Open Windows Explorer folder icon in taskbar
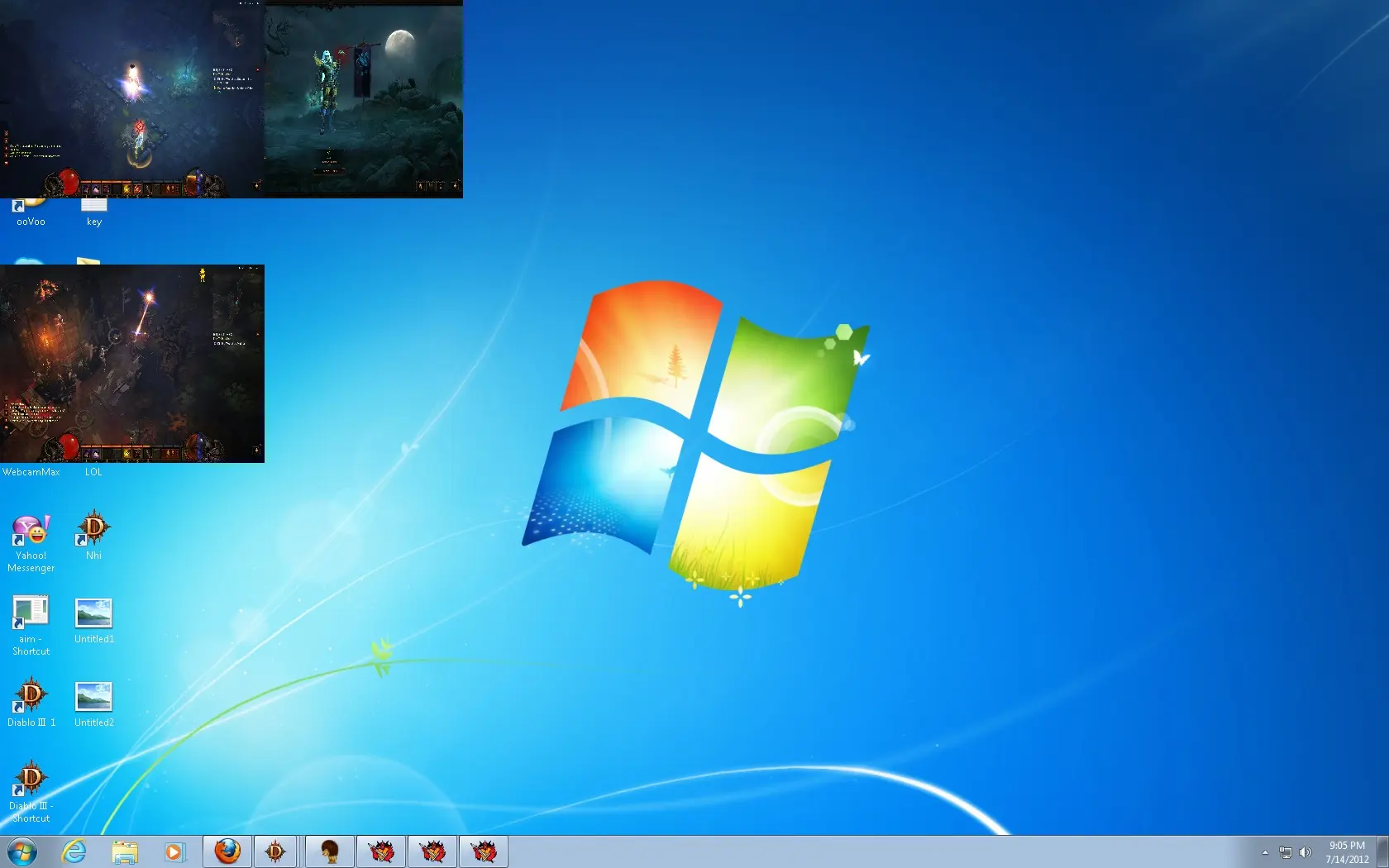The width and height of the screenshot is (1389, 868). point(125,851)
